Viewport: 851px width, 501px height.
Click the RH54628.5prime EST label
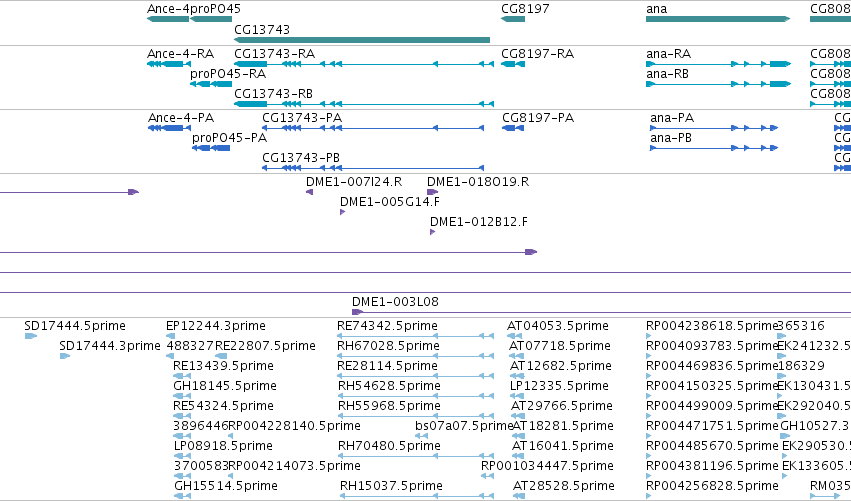point(389,386)
